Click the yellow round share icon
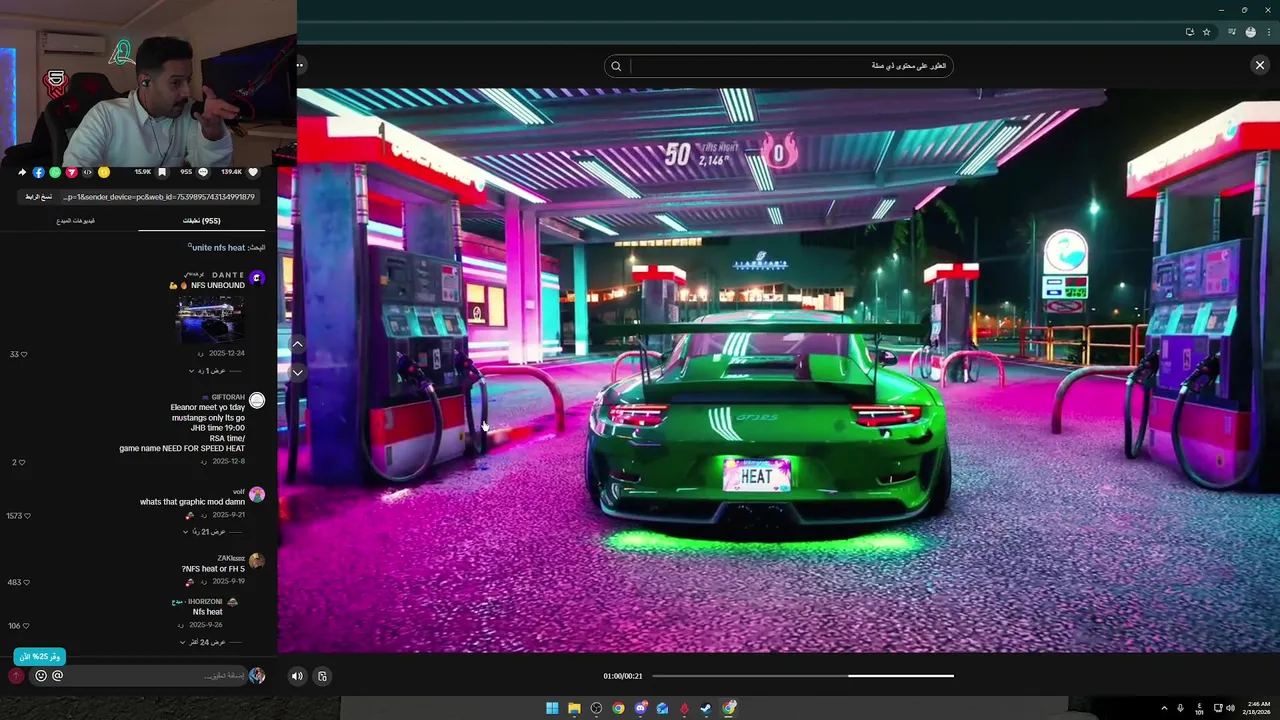Viewport: 1280px width, 720px height. [x=104, y=172]
